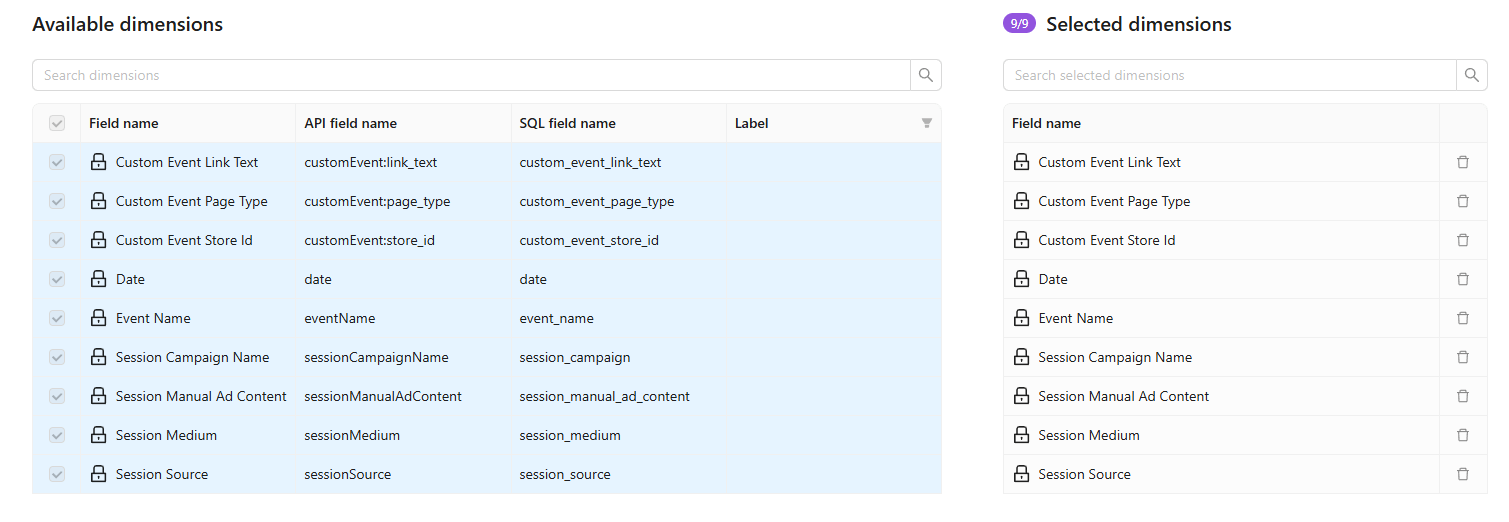Delete Session Medium from selected list
Image resolution: width=1509 pixels, height=522 pixels.
[x=1462, y=435]
